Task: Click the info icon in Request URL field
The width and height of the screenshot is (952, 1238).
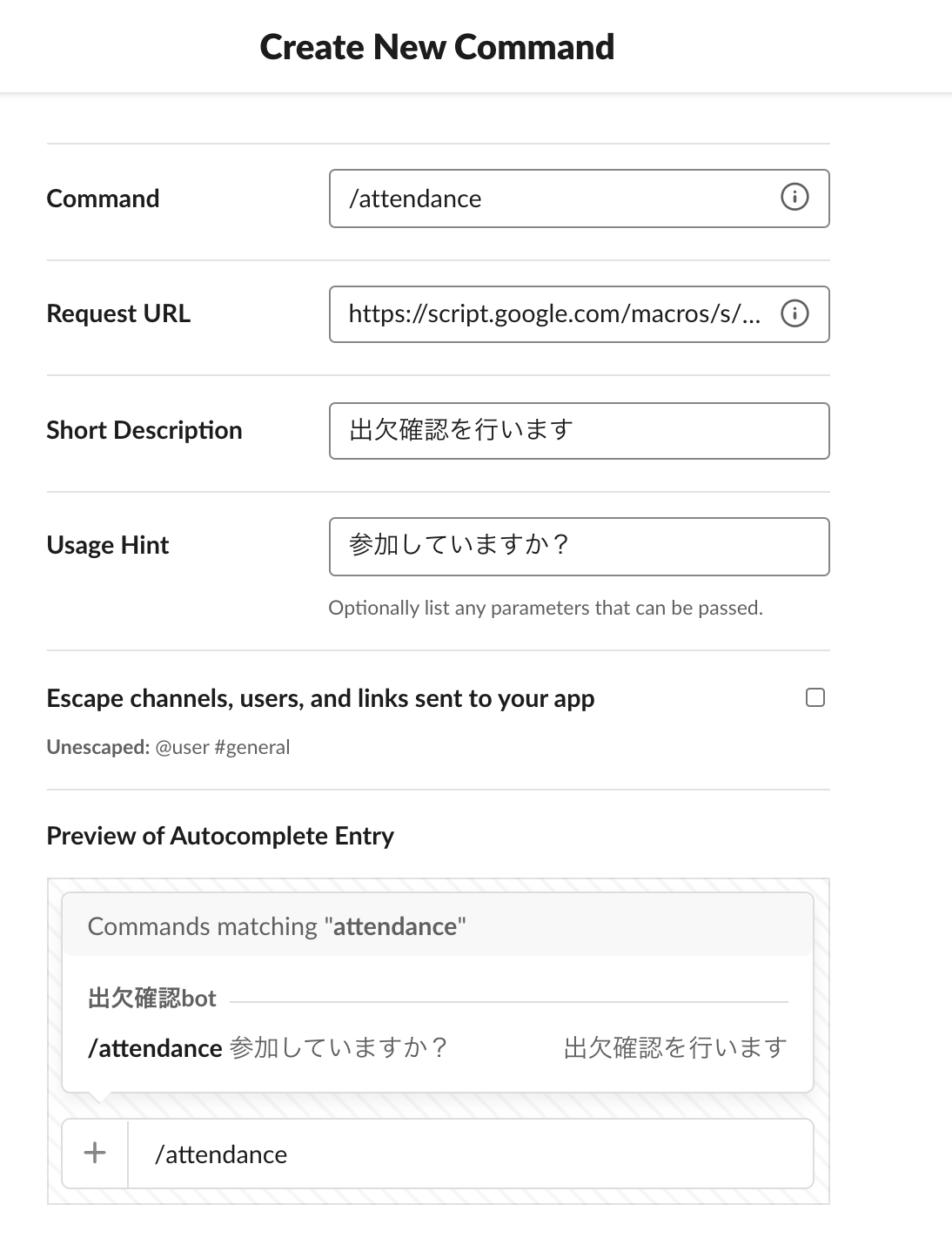Action: pos(794,313)
